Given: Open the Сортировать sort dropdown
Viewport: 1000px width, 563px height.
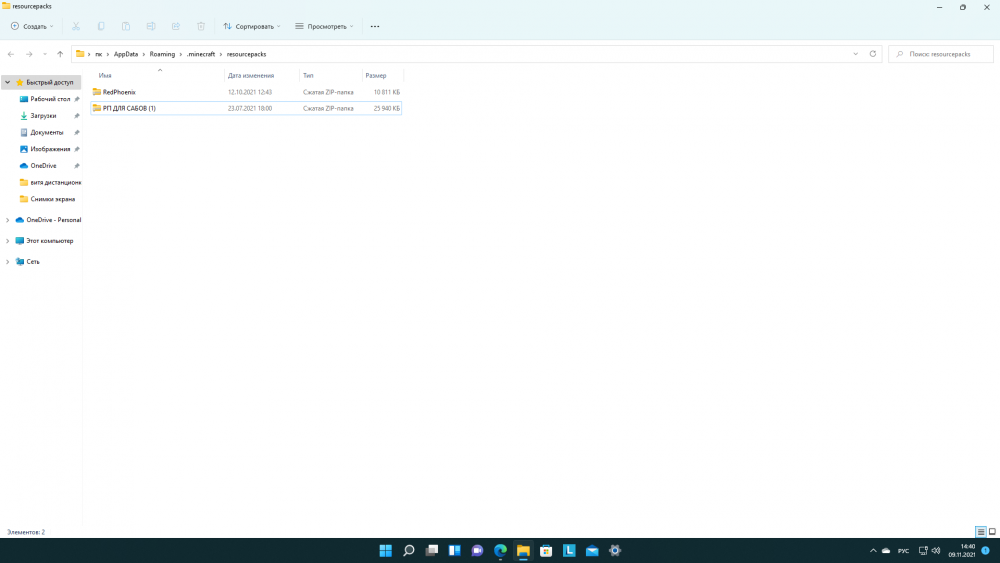Looking at the screenshot, I should pos(252,26).
